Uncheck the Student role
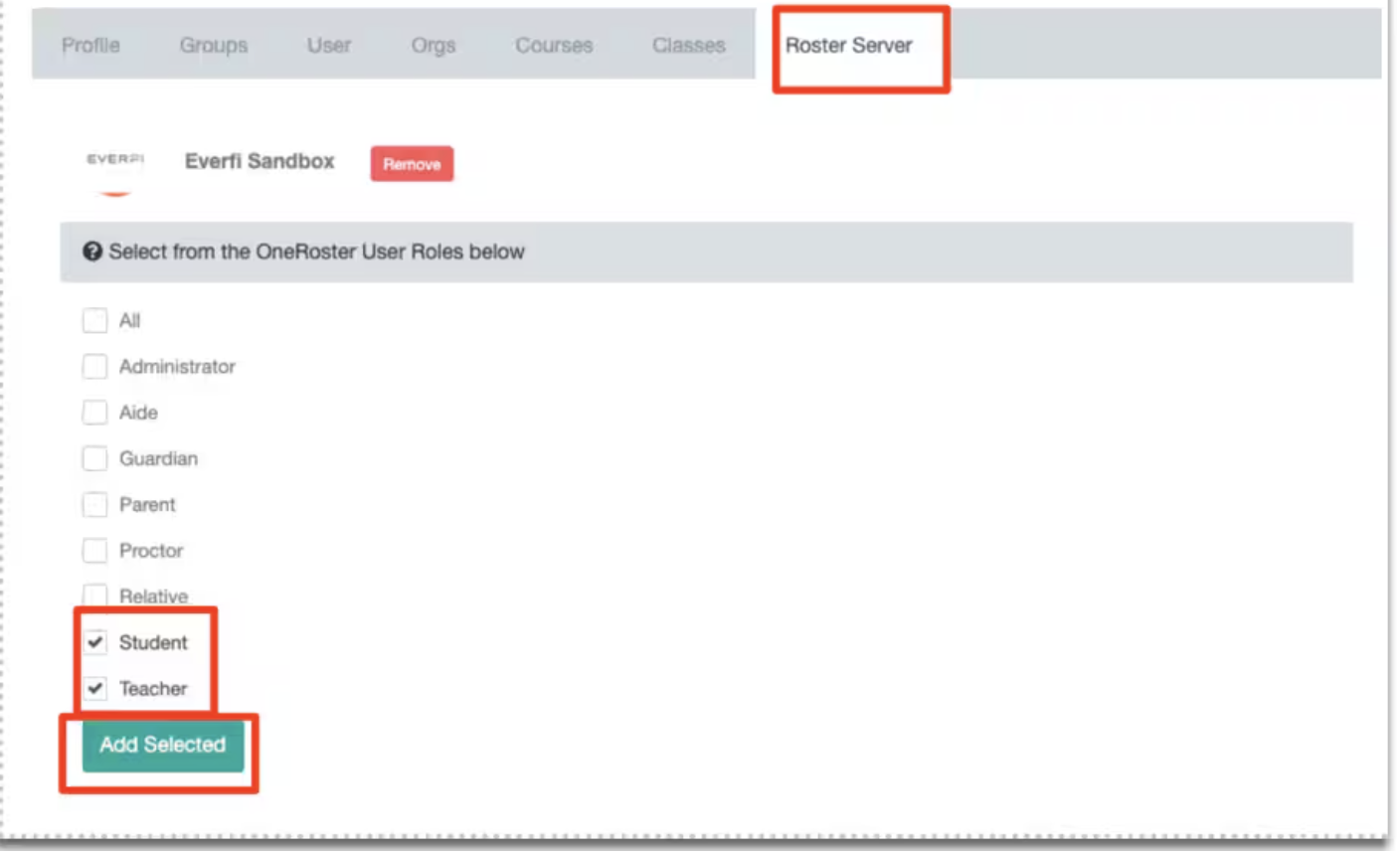1400x855 pixels. (94, 642)
